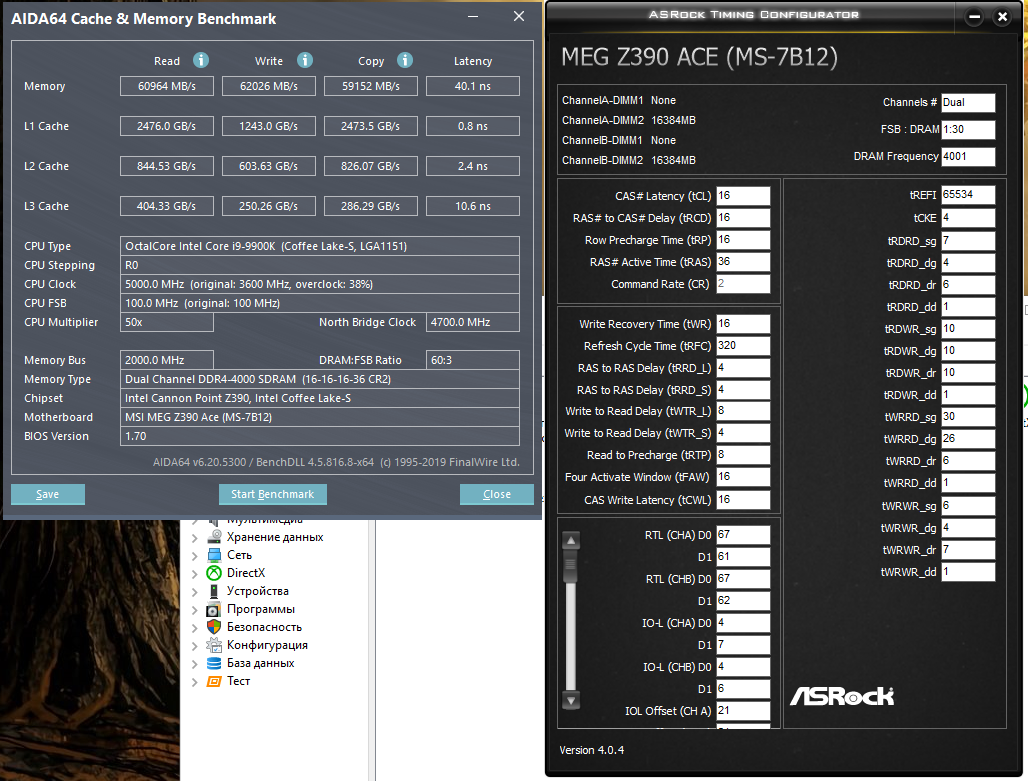Select the DirectX tree item
Viewport: 1028px width, 781px height.
[x=246, y=573]
